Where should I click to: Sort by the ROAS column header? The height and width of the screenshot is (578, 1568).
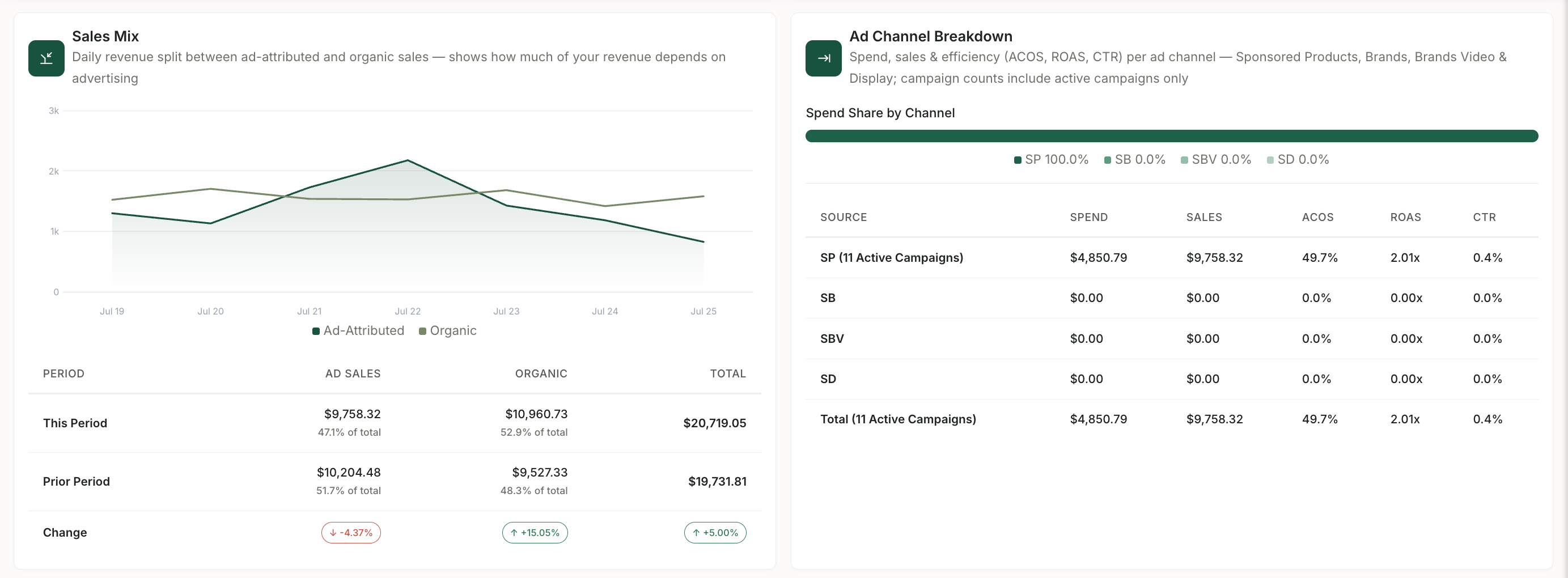pyautogui.click(x=1405, y=217)
